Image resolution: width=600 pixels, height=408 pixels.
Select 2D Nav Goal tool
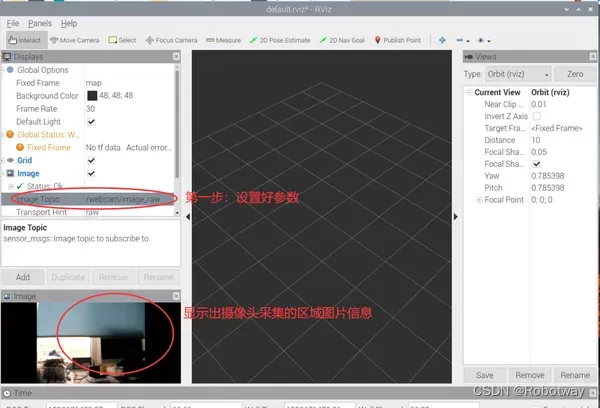tap(342, 40)
